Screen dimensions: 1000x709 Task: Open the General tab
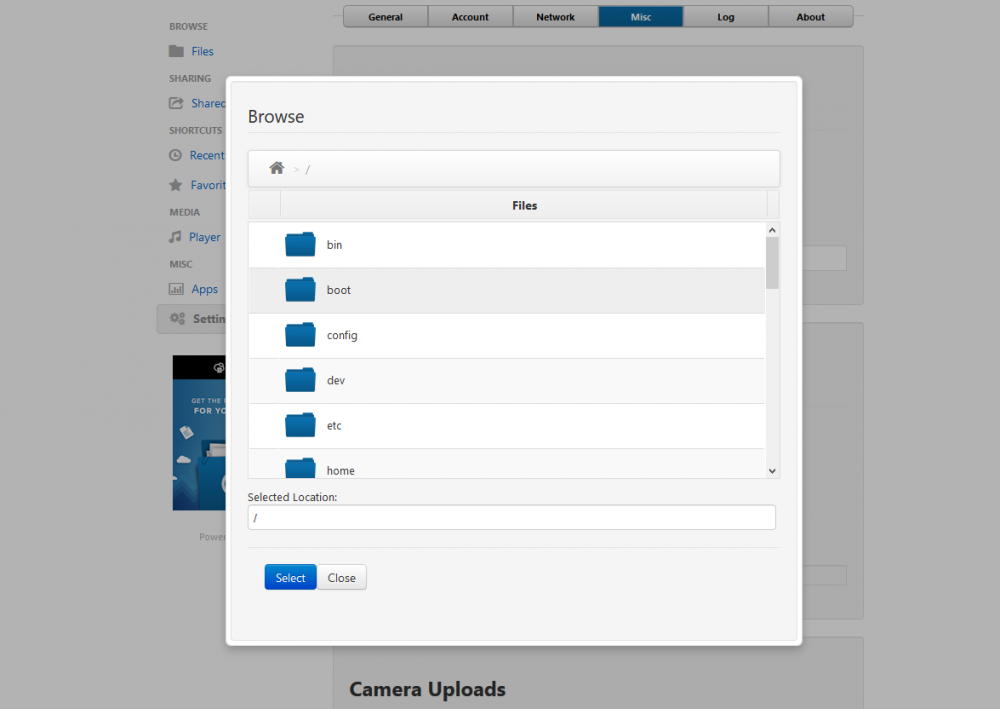pyautogui.click(x=385, y=17)
